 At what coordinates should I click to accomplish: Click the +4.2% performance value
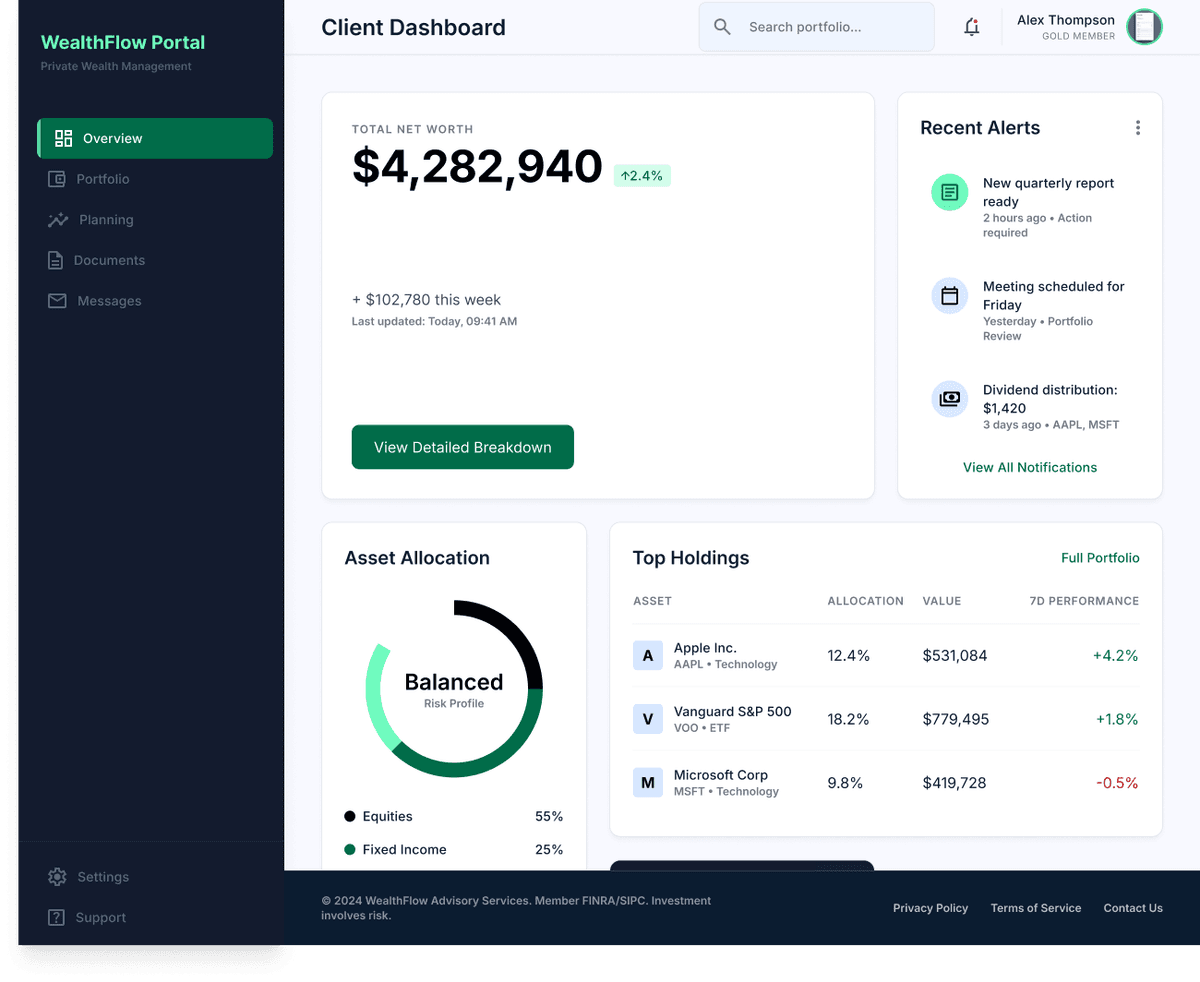click(1115, 656)
